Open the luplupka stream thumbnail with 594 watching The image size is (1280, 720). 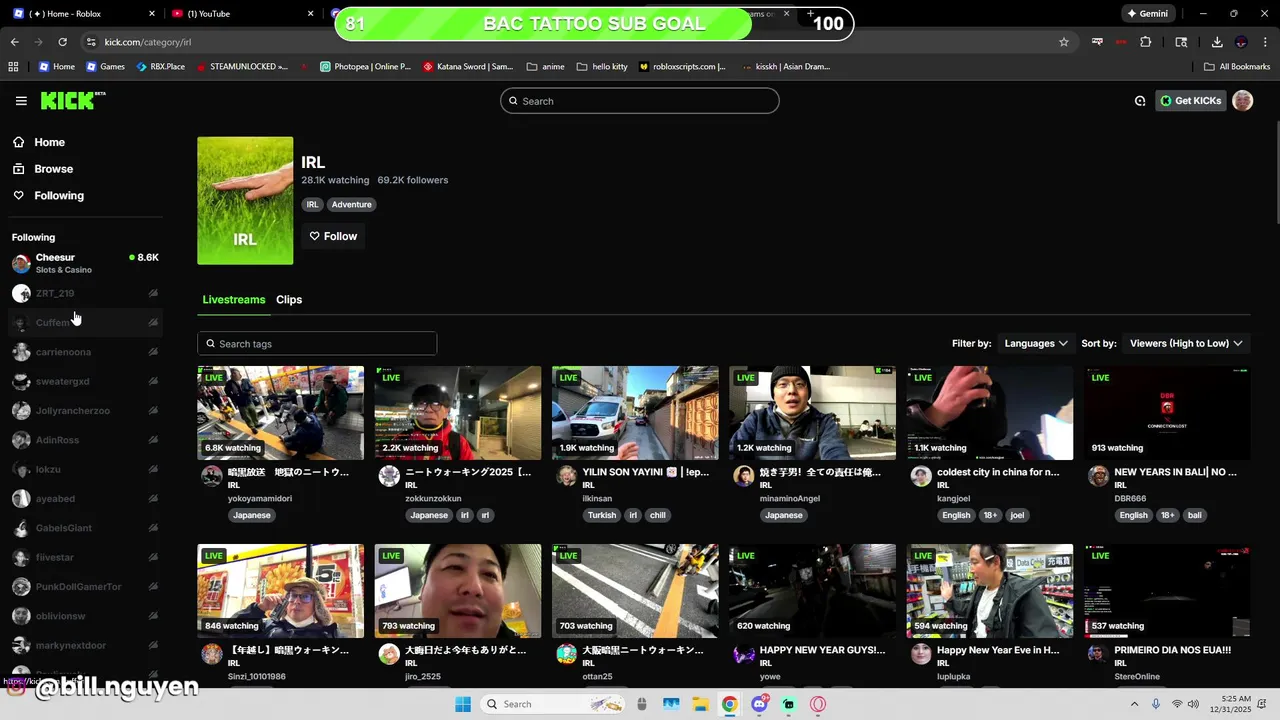coord(990,591)
